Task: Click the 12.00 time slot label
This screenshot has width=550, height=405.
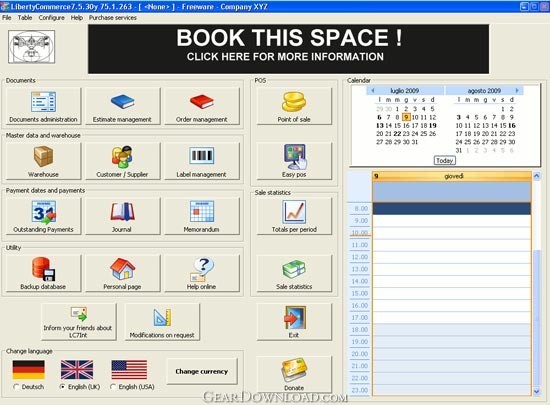Action: tap(360, 257)
